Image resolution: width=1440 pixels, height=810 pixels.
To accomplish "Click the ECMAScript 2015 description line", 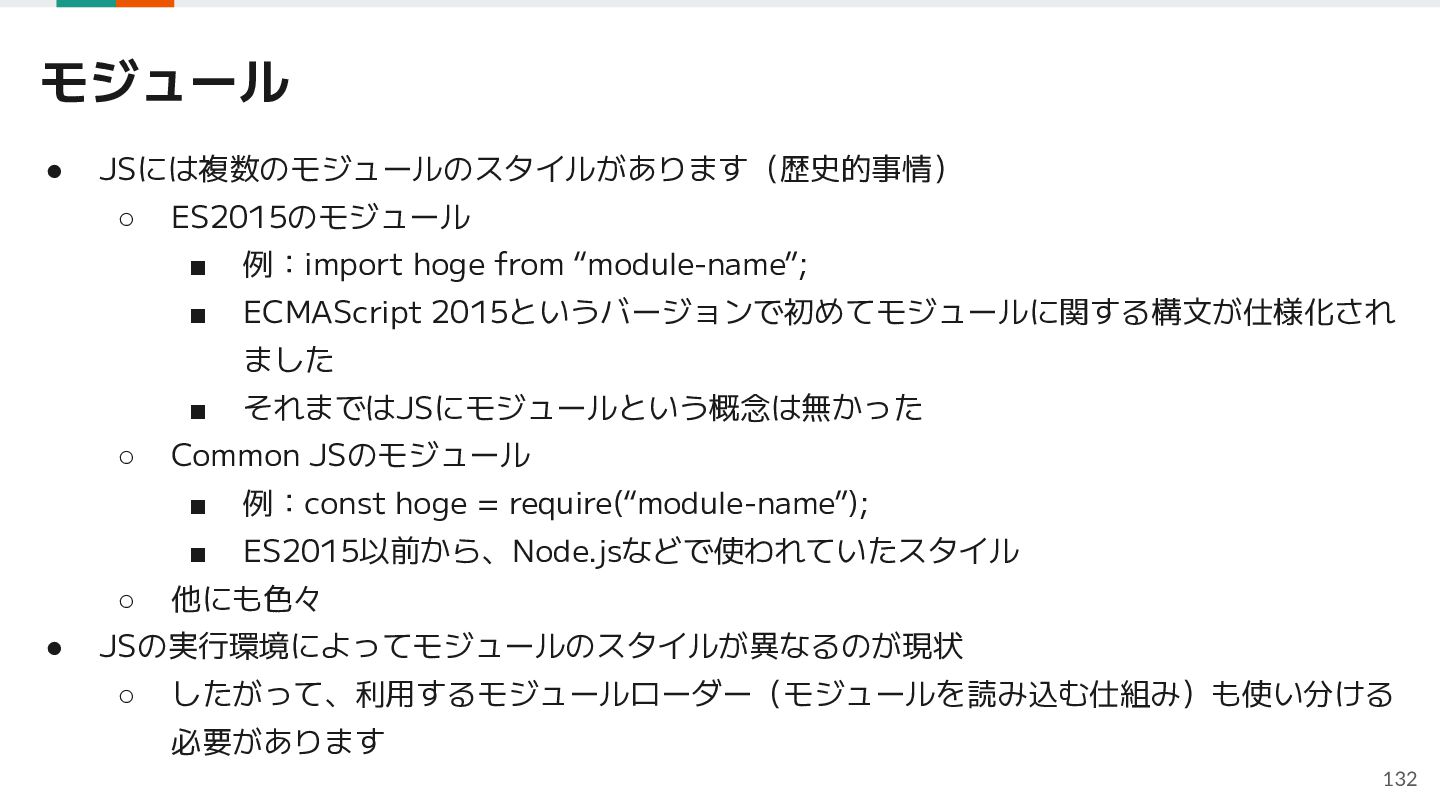I will pyautogui.click(x=819, y=313).
